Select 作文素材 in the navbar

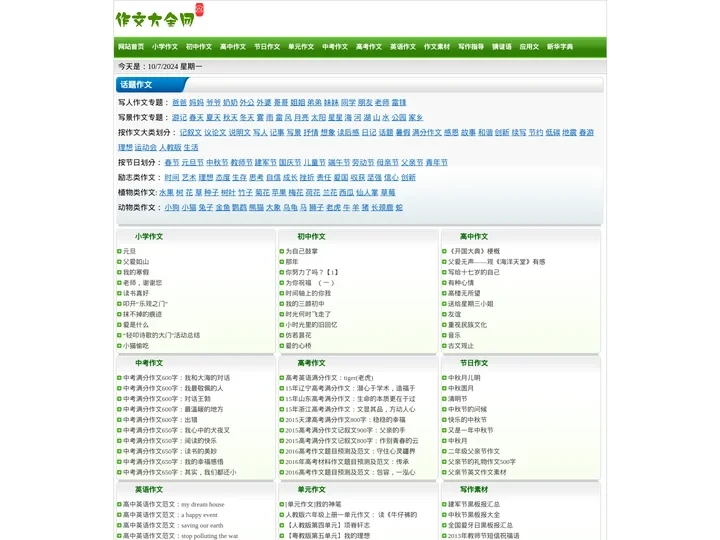point(437,47)
